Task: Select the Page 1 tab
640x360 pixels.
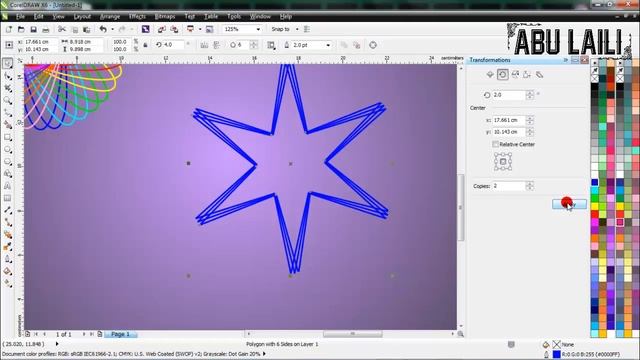Action: [120, 334]
